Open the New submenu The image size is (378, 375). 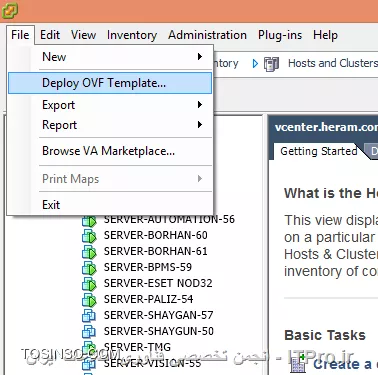(110, 57)
